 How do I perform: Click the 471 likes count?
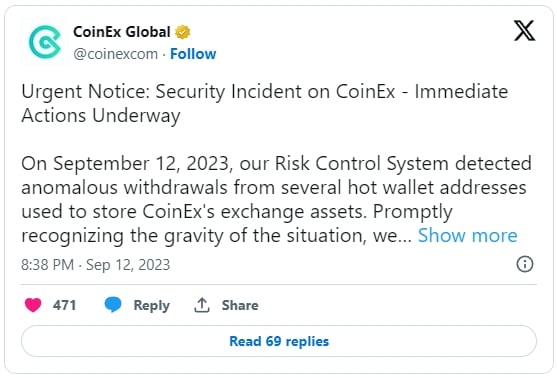point(64,305)
